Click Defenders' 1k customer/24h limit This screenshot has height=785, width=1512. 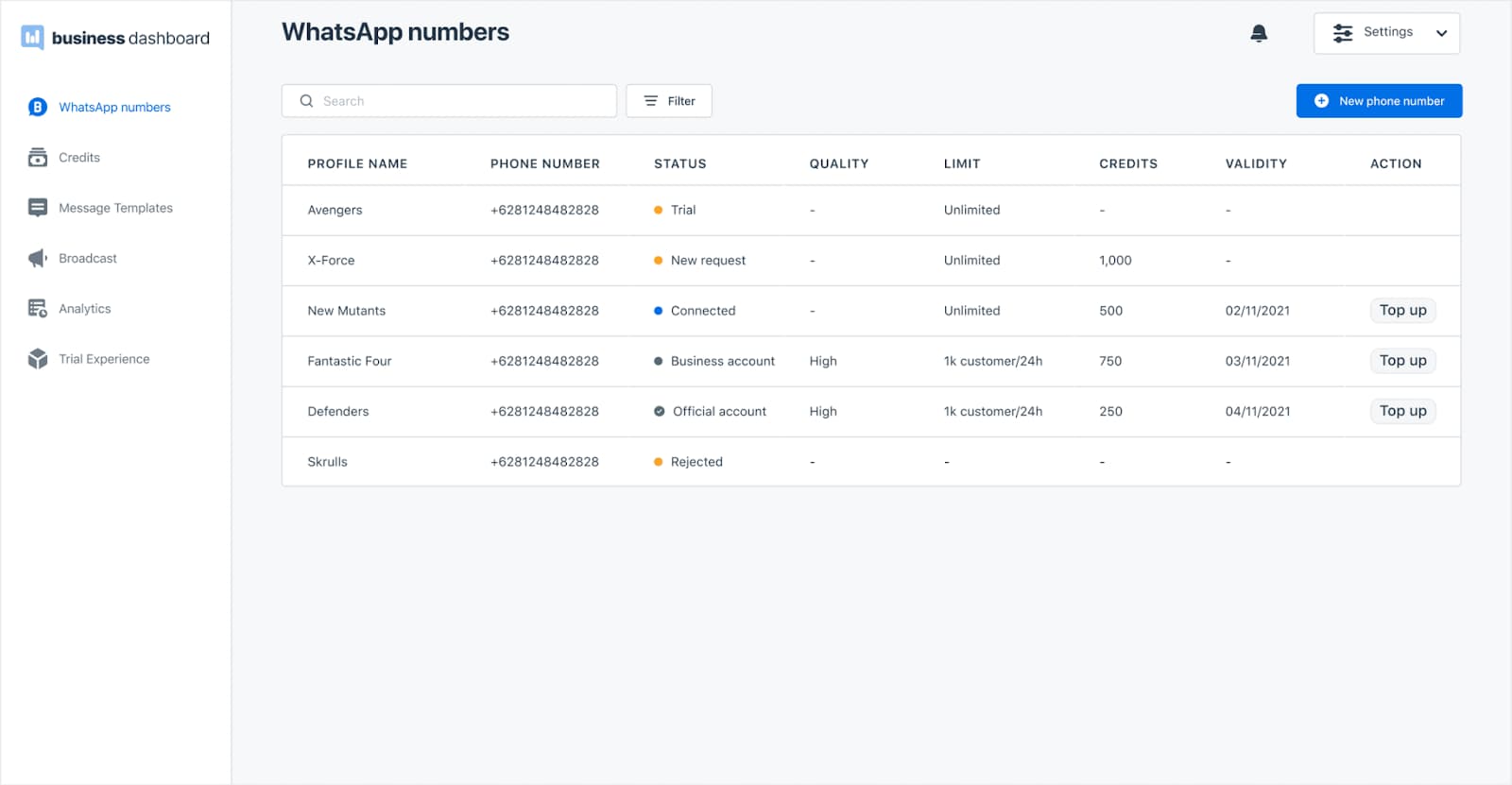pos(992,411)
